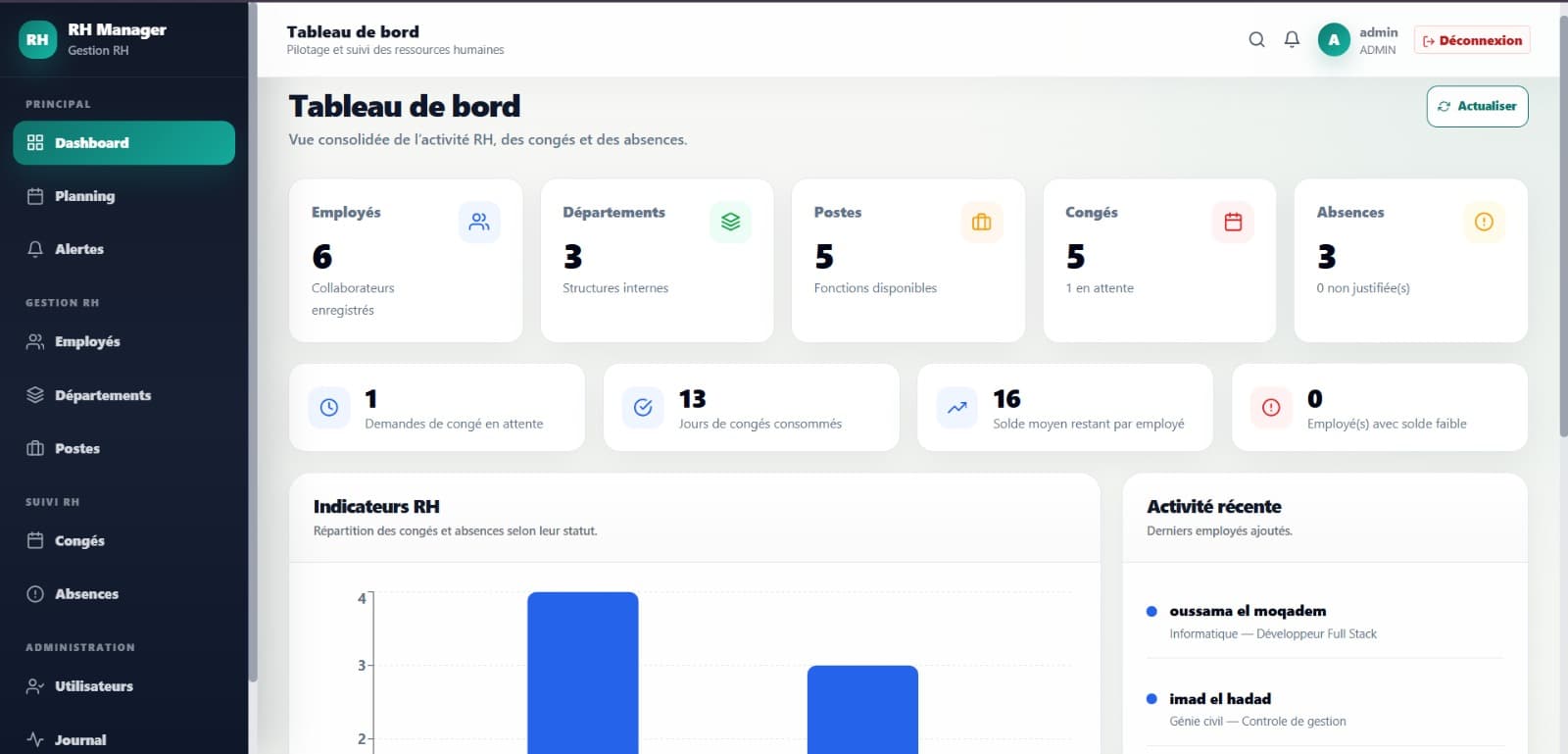Open Alertes in the sidebar
1568x754 pixels.
click(124, 249)
